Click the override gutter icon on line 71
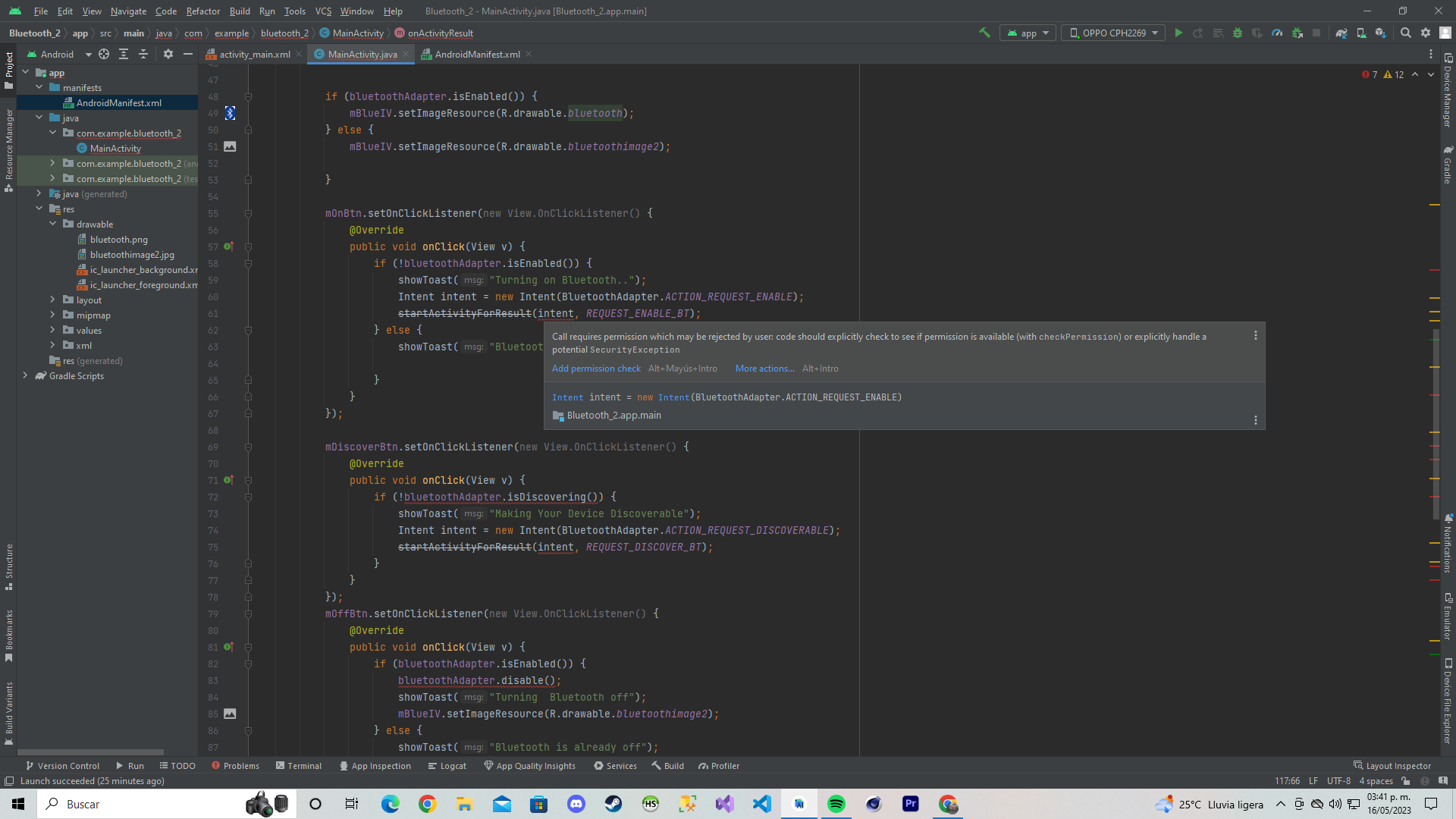 228,480
